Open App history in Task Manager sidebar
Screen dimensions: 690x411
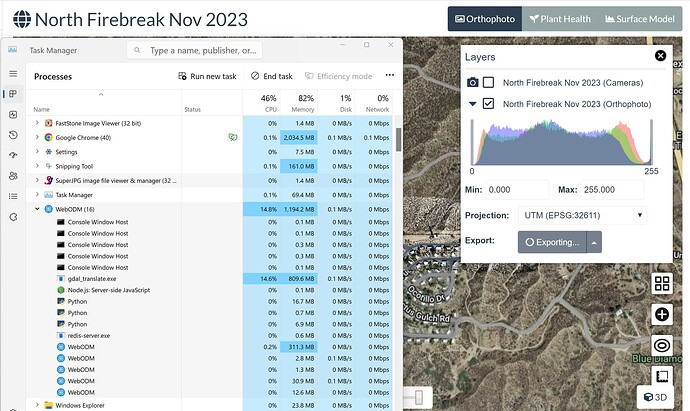pyautogui.click(x=13, y=135)
